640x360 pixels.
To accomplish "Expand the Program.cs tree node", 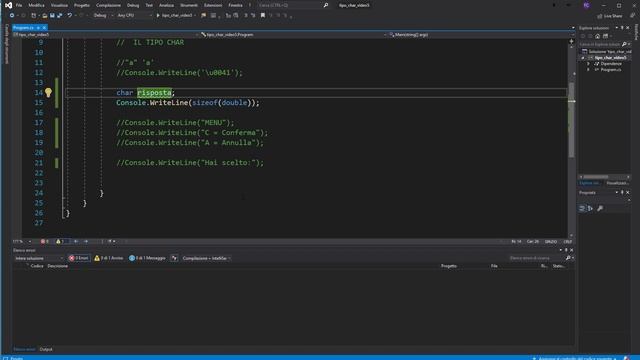I will [589, 70].
